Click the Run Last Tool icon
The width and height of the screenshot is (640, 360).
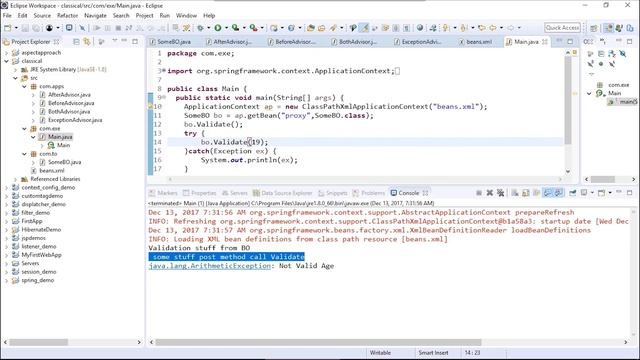(x=254, y=28)
